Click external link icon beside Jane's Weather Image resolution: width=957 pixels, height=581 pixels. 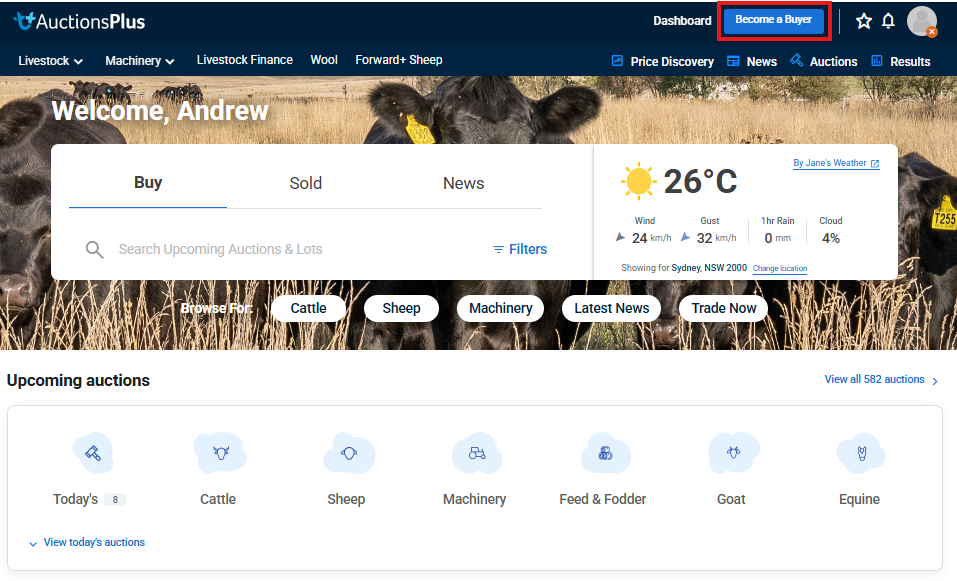pos(875,164)
